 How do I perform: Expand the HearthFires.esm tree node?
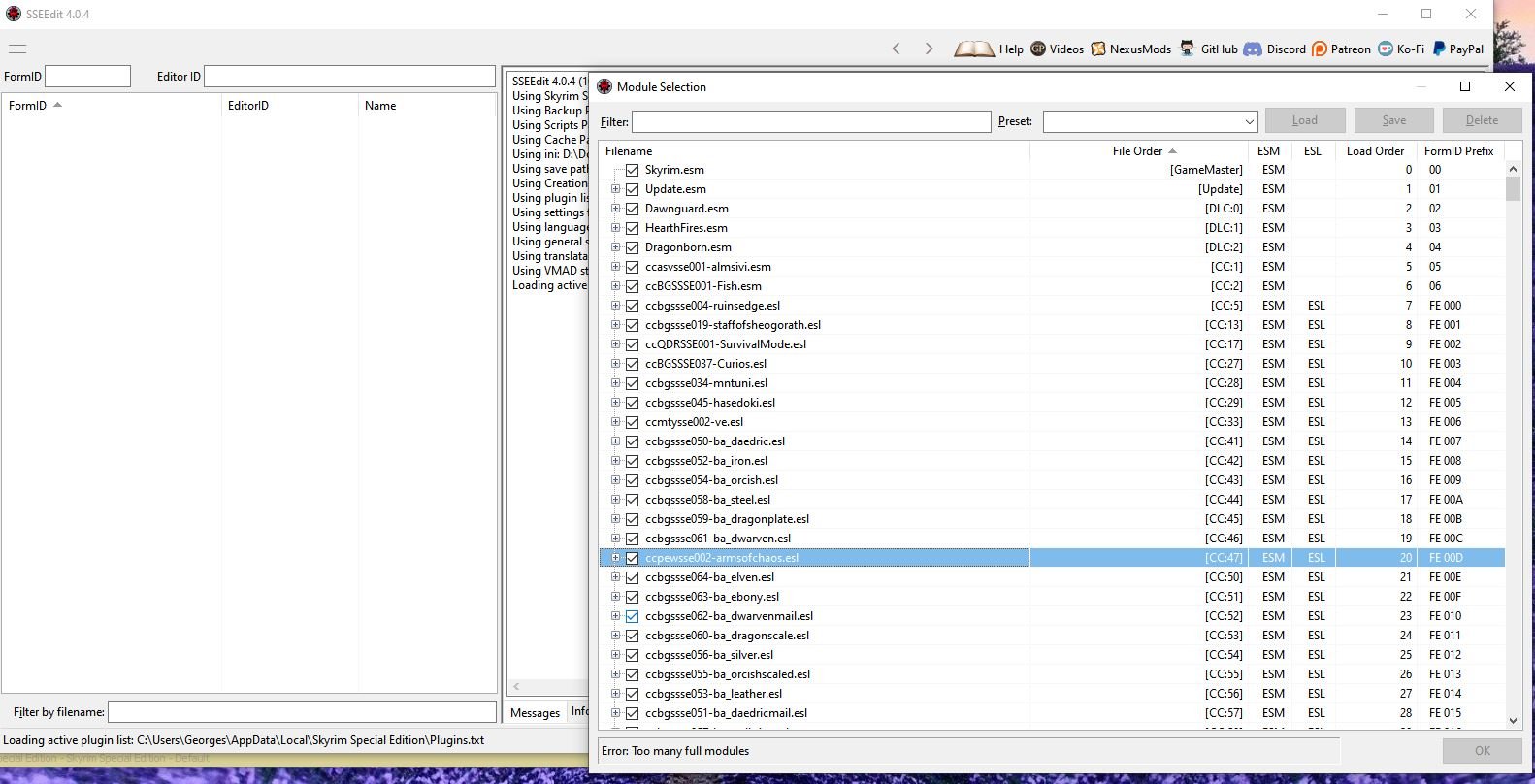pos(615,228)
